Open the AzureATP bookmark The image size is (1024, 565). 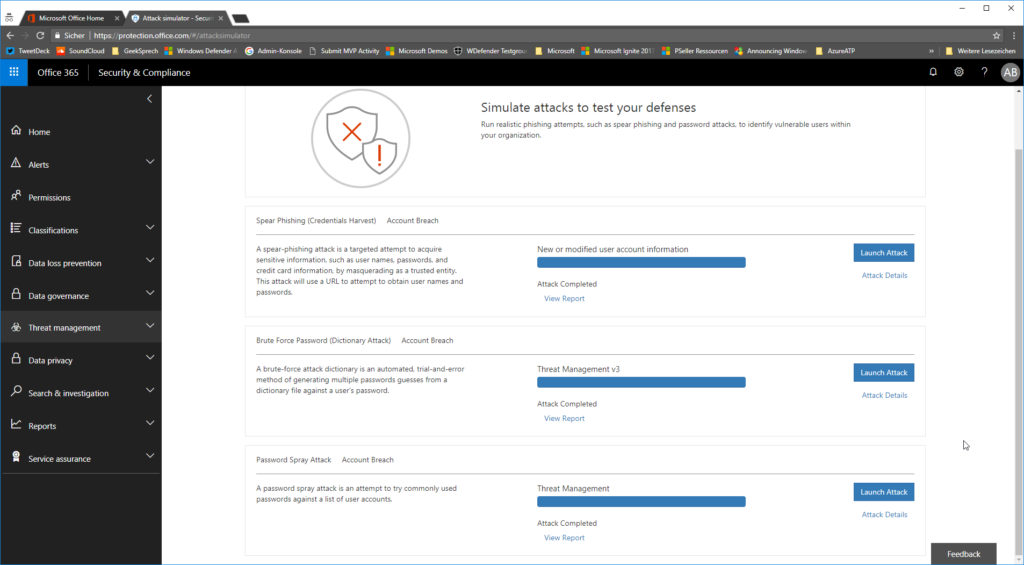point(835,51)
